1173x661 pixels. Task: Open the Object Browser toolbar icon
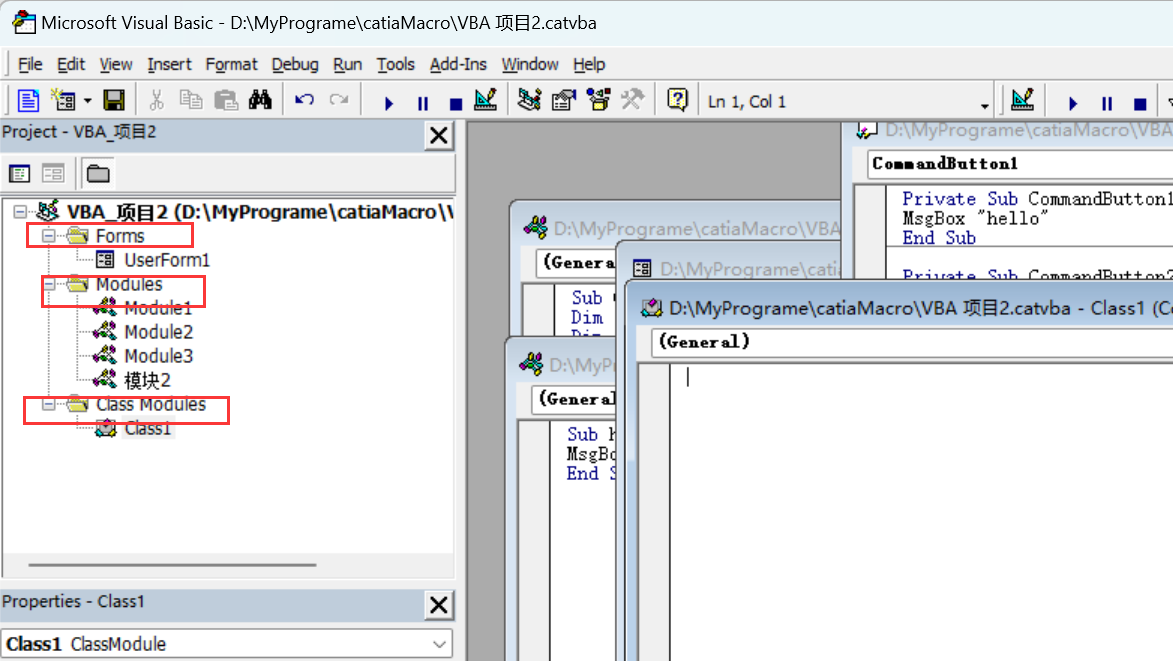point(598,100)
